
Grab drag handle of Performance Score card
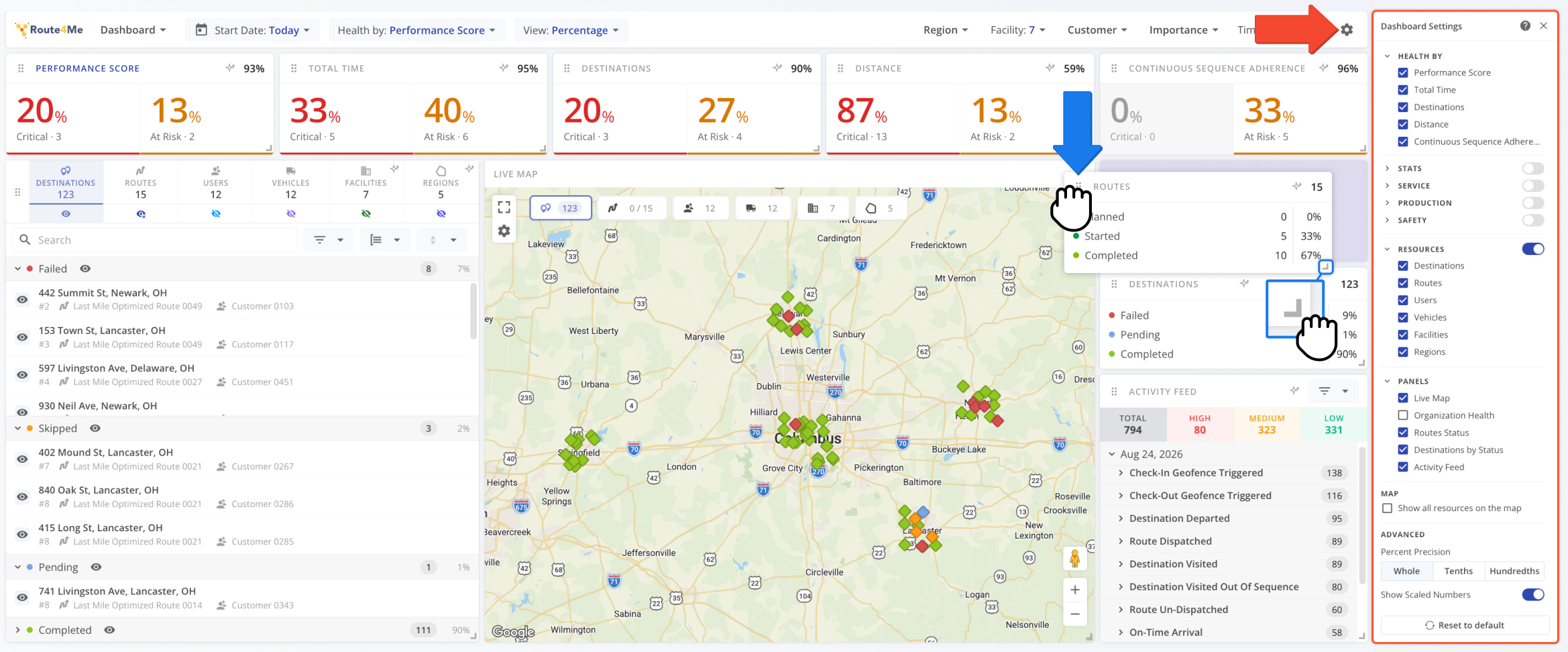click(21, 68)
